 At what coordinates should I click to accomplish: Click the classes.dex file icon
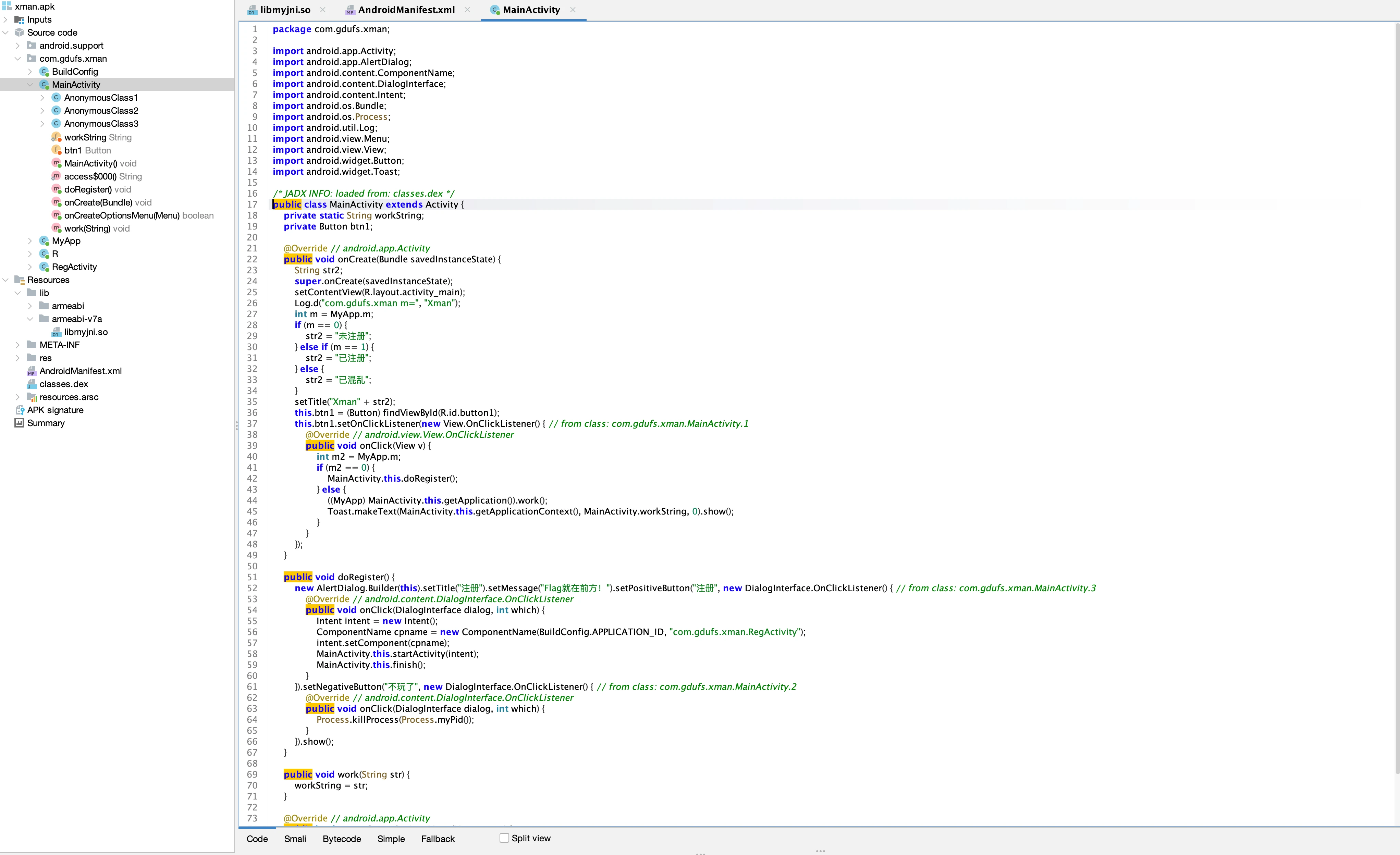(32, 384)
